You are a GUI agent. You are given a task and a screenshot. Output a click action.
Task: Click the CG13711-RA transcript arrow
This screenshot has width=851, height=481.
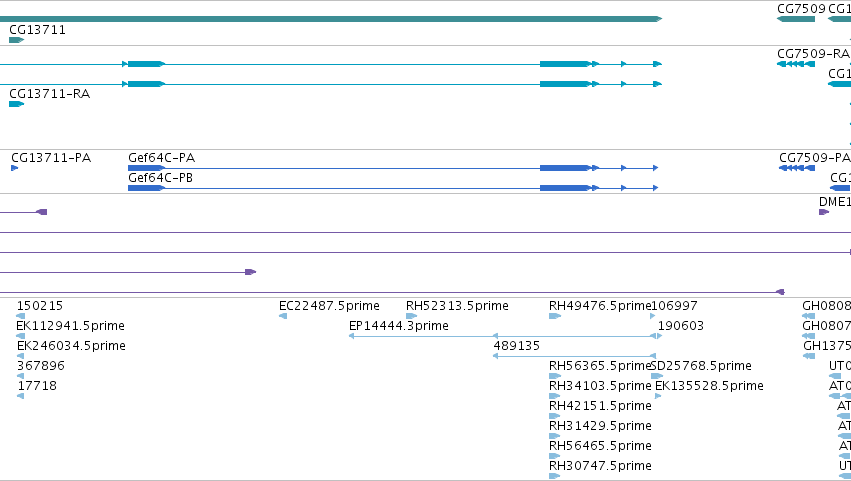pos(16,104)
